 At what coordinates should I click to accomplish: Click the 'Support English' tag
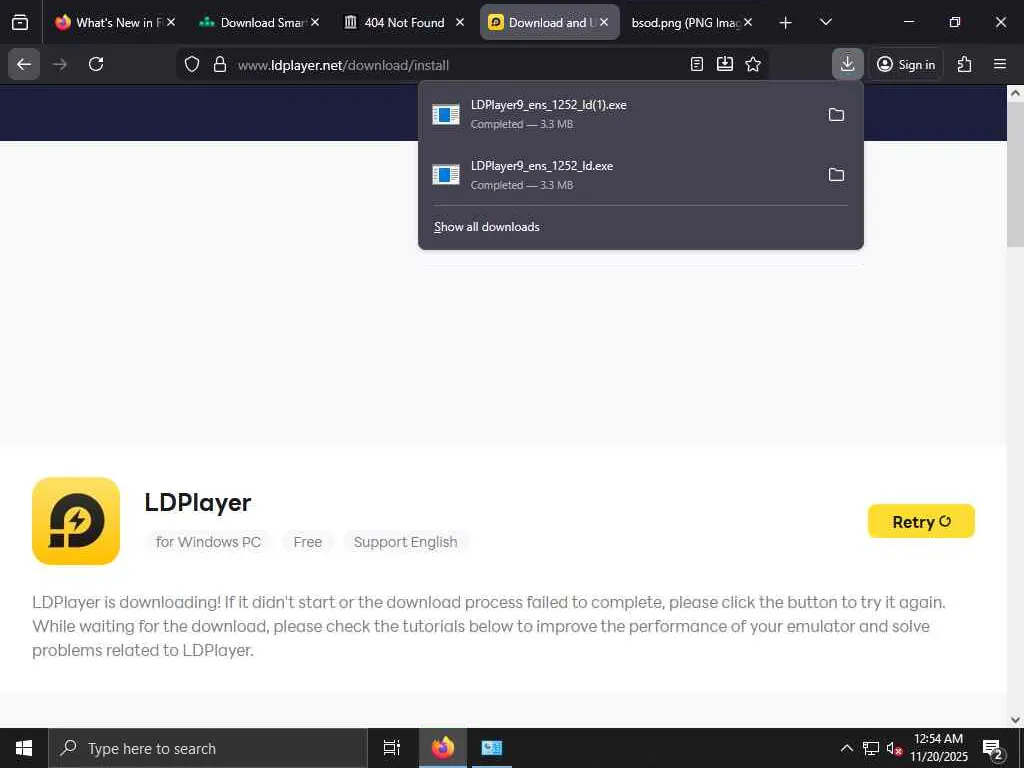406,542
